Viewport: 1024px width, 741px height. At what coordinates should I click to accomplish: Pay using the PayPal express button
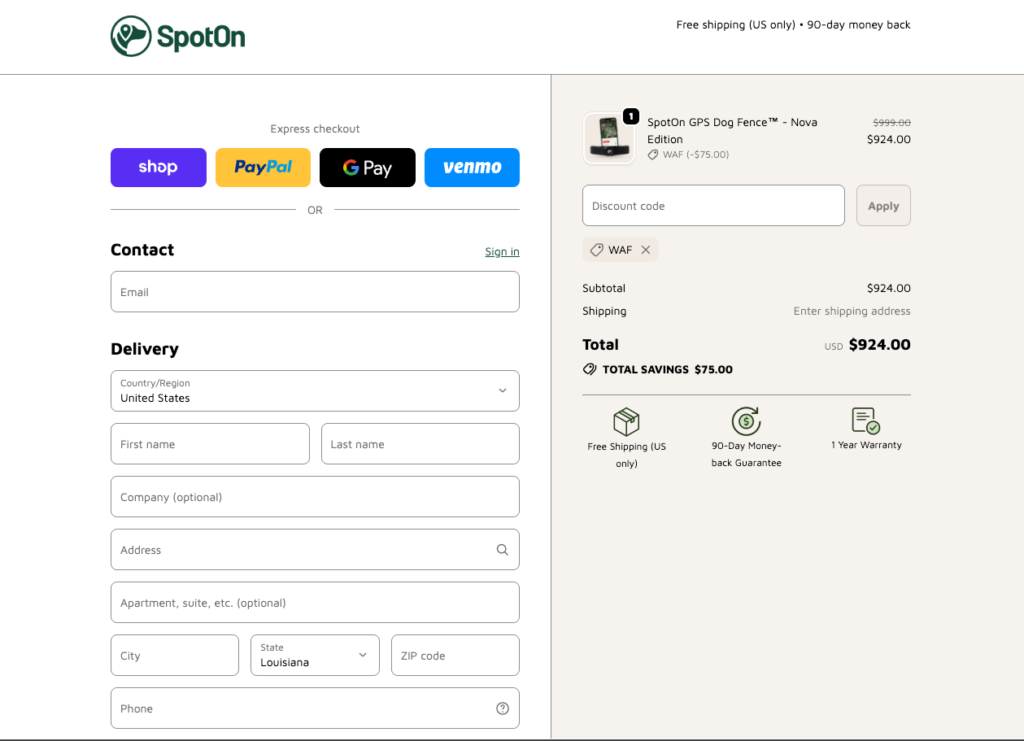(262, 167)
